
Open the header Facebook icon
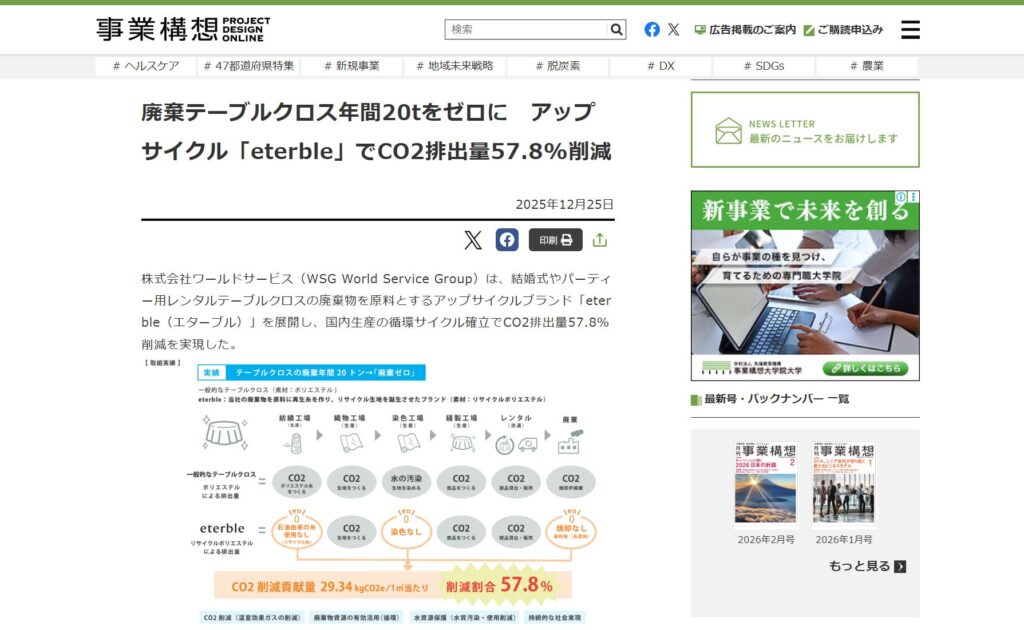(x=652, y=30)
